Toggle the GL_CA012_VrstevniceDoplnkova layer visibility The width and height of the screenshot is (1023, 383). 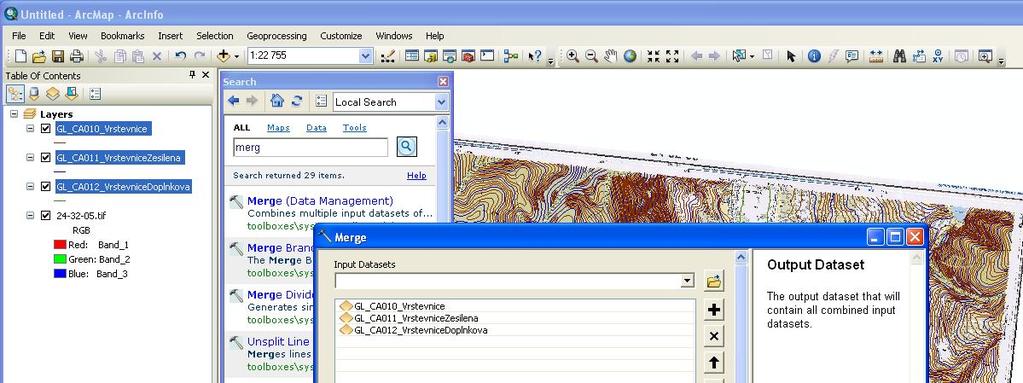(46, 187)
